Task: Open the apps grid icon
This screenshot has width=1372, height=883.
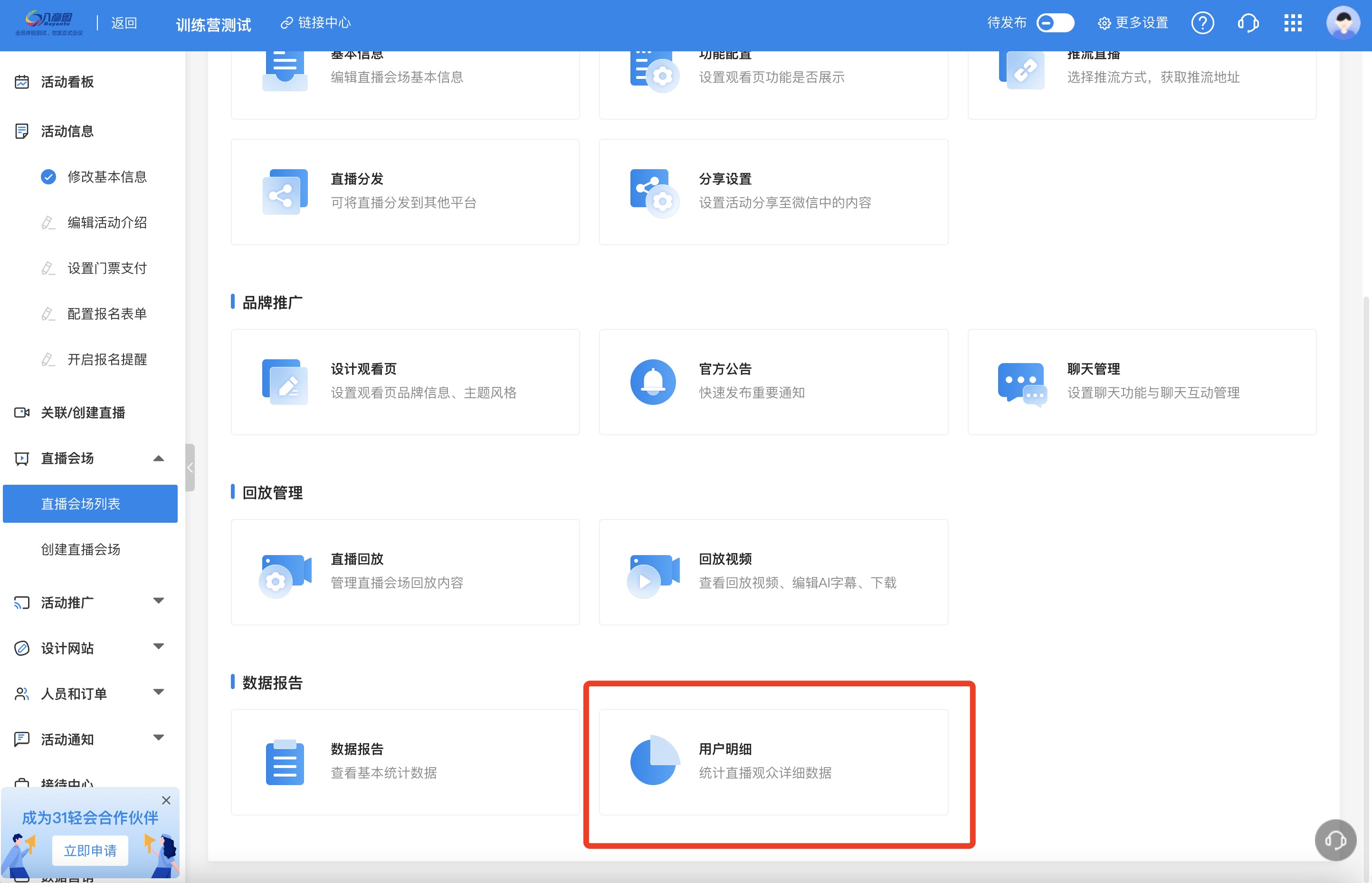Action: (x=1293, y=23)
